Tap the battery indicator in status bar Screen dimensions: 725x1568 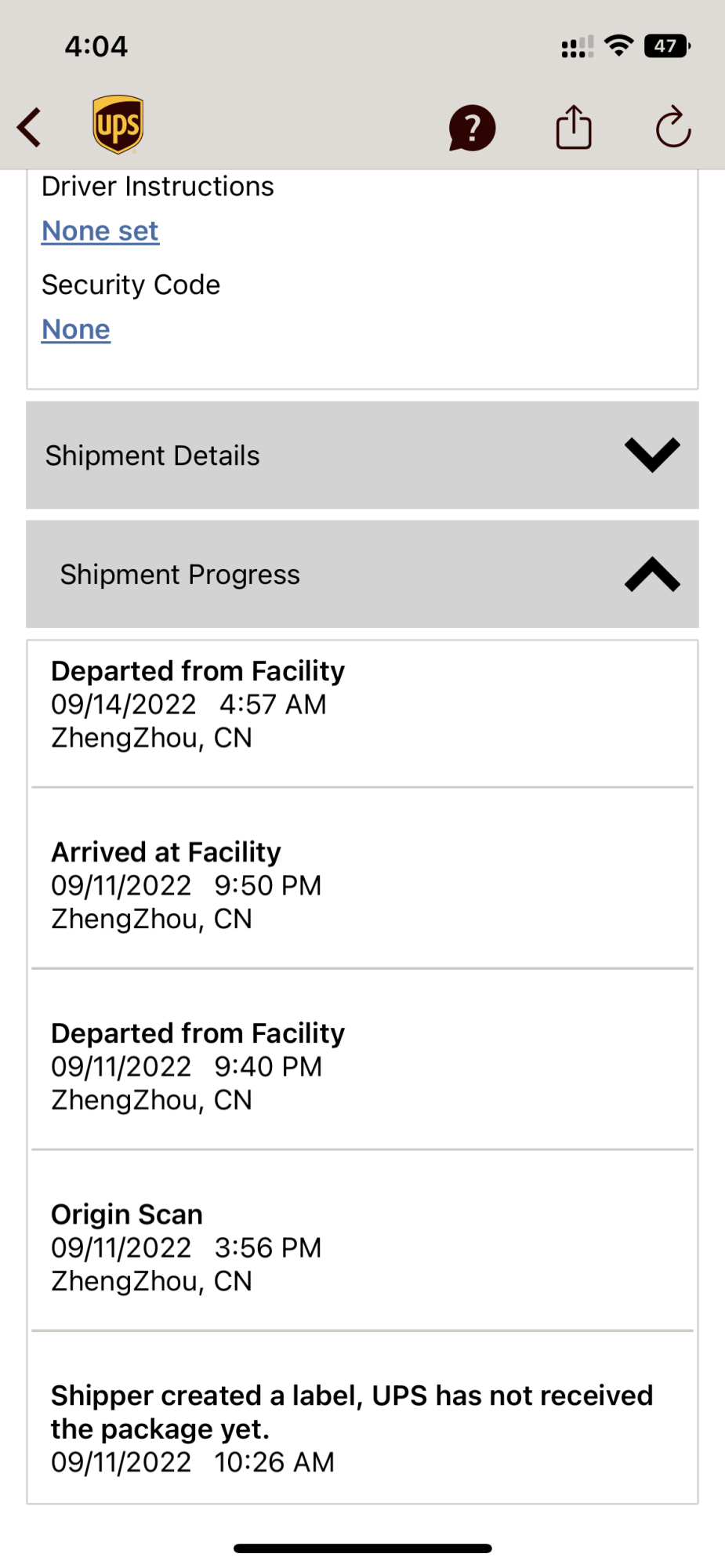tap(667, 46)
